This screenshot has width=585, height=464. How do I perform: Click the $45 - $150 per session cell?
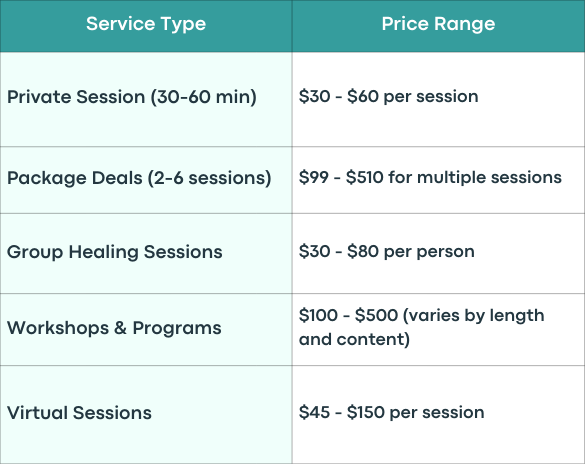(x=438, y=415)
